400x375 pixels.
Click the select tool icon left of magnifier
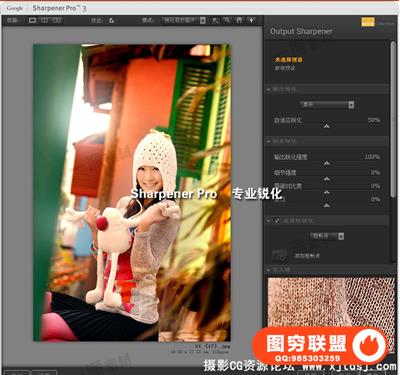point(215,20)
